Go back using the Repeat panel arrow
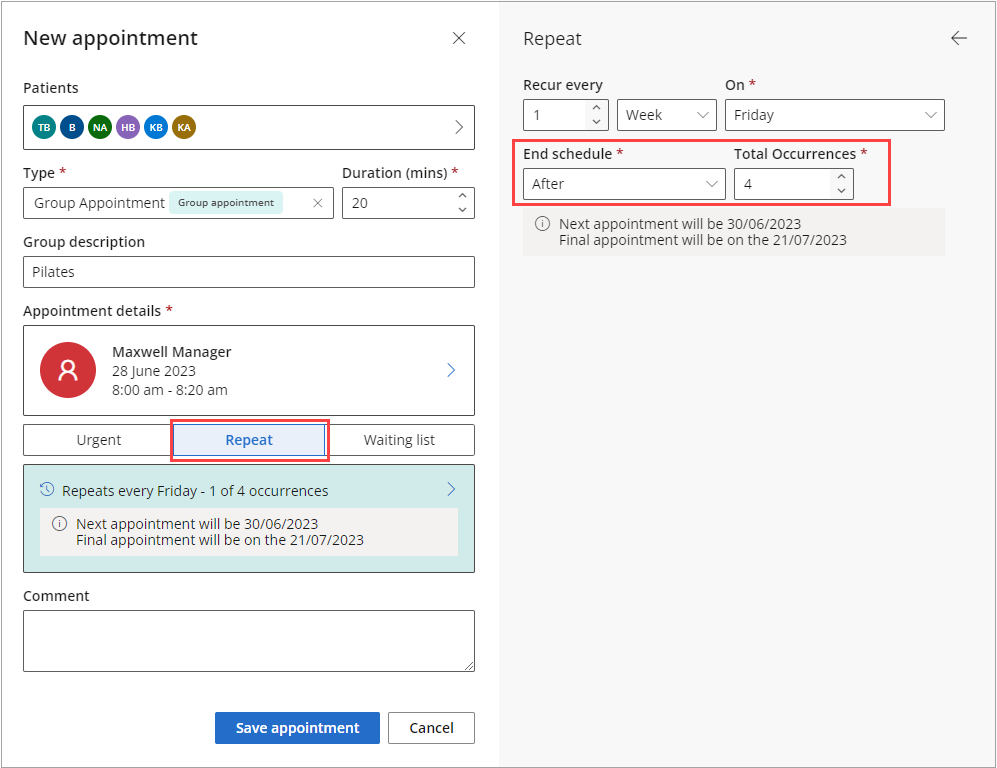 pyautogui.click(x=959, y=38)
